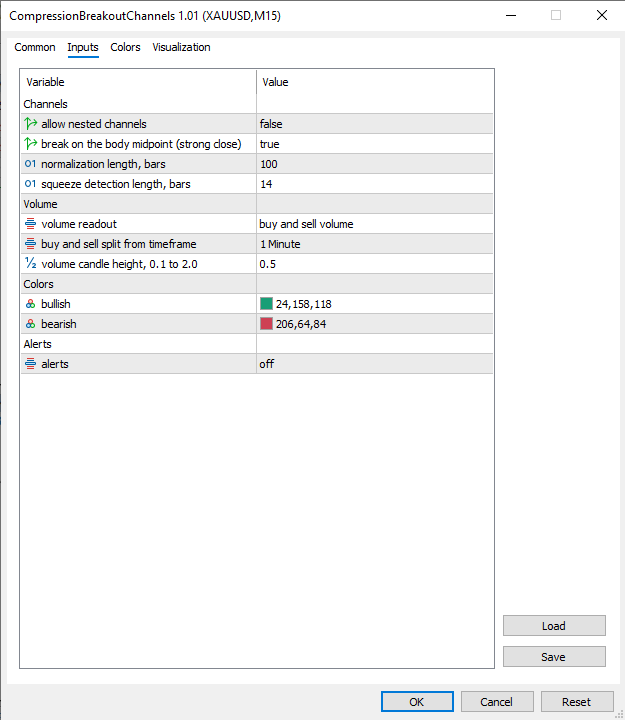The image size is (625, 720).
Task: Load a preset with the Load button
Action: click(x=554, y=626)
